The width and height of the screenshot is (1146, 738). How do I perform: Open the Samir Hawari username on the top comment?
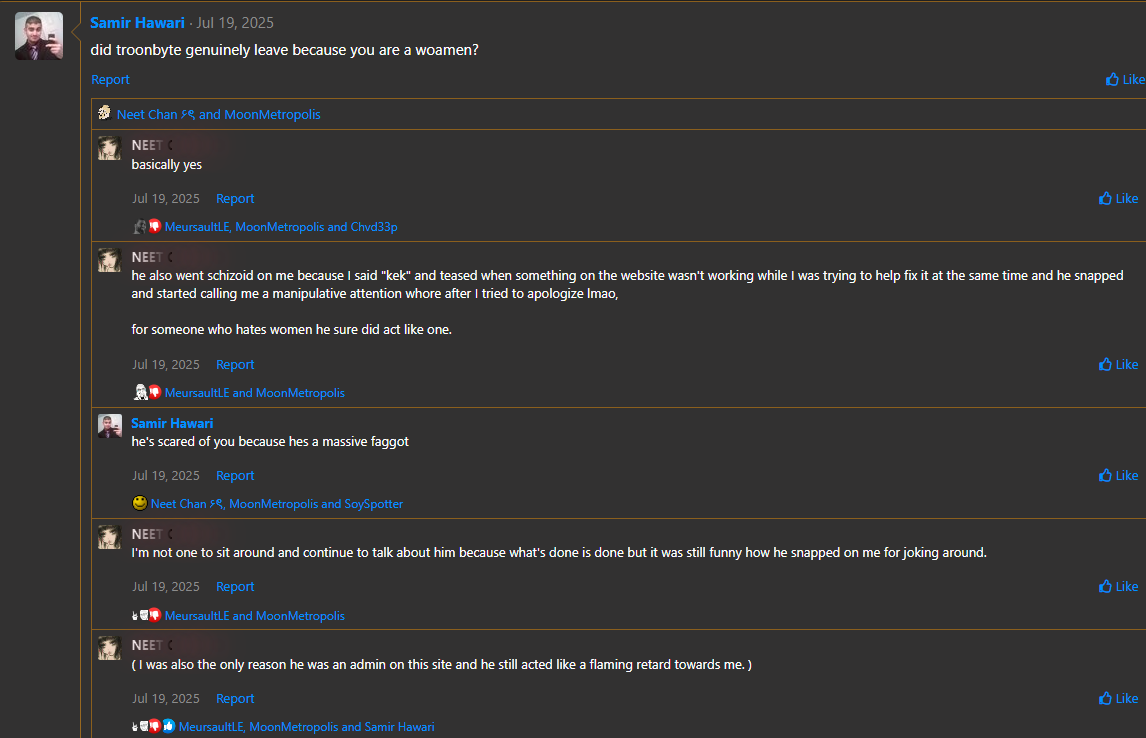click(x=137, y=23)
